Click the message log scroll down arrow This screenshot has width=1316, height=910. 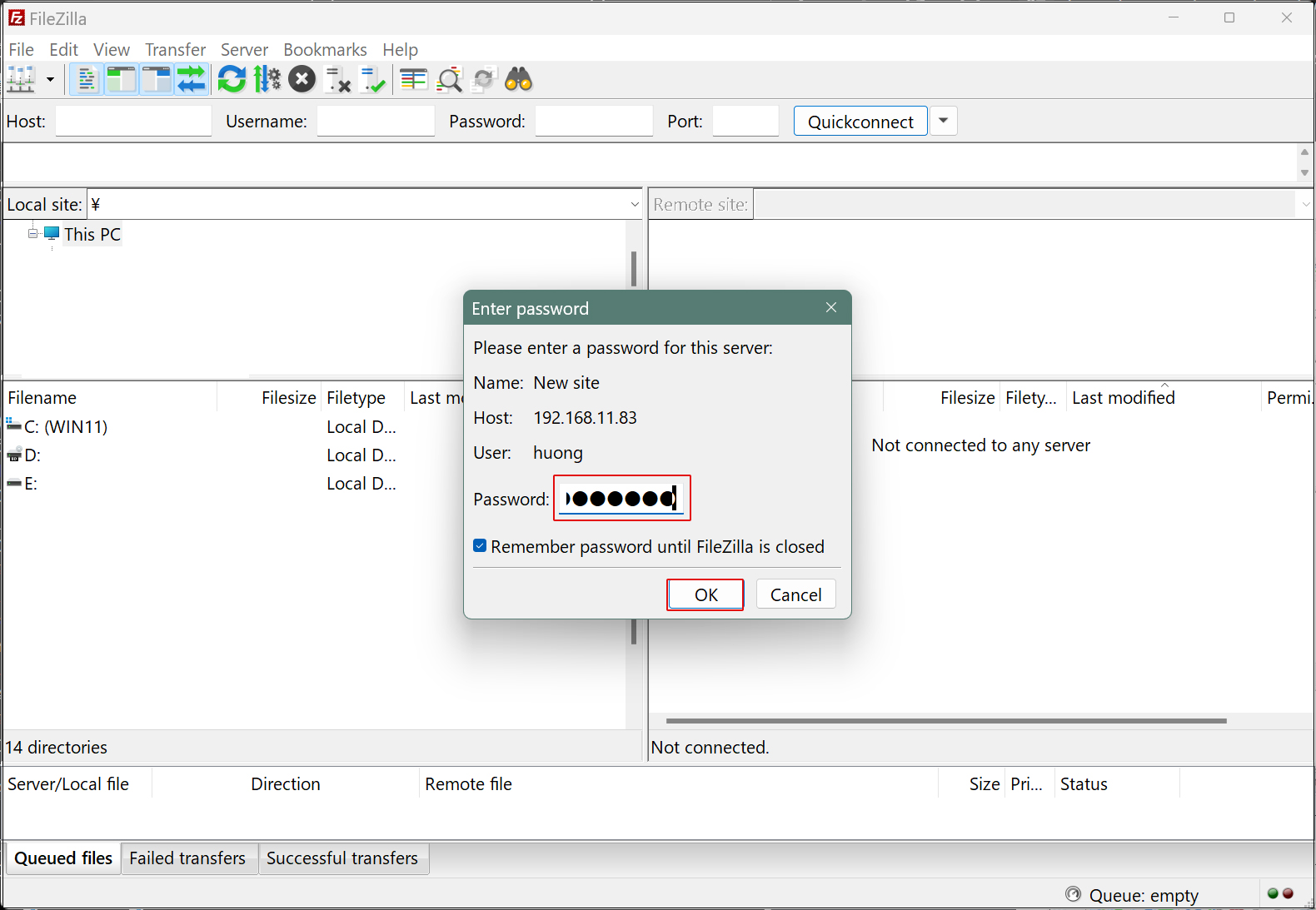[x=1304, y=172]
